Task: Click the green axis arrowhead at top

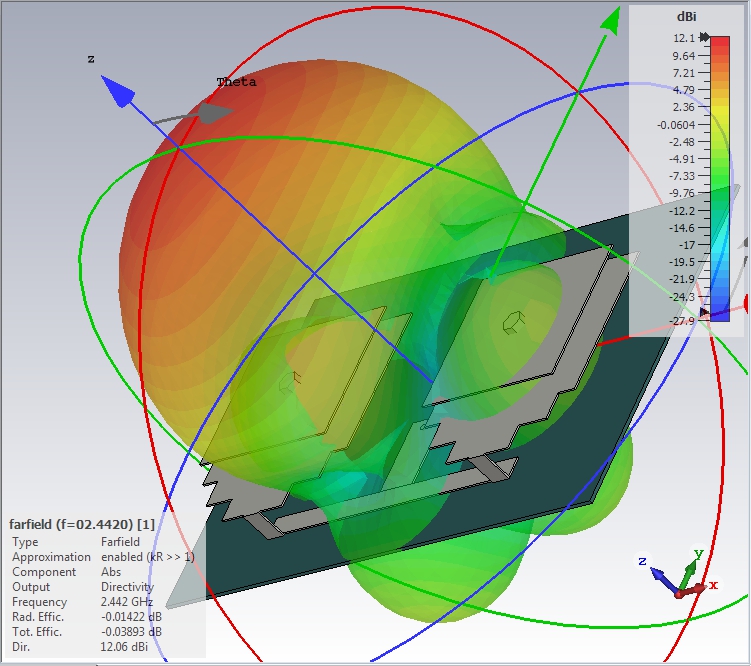Action: 609,22
